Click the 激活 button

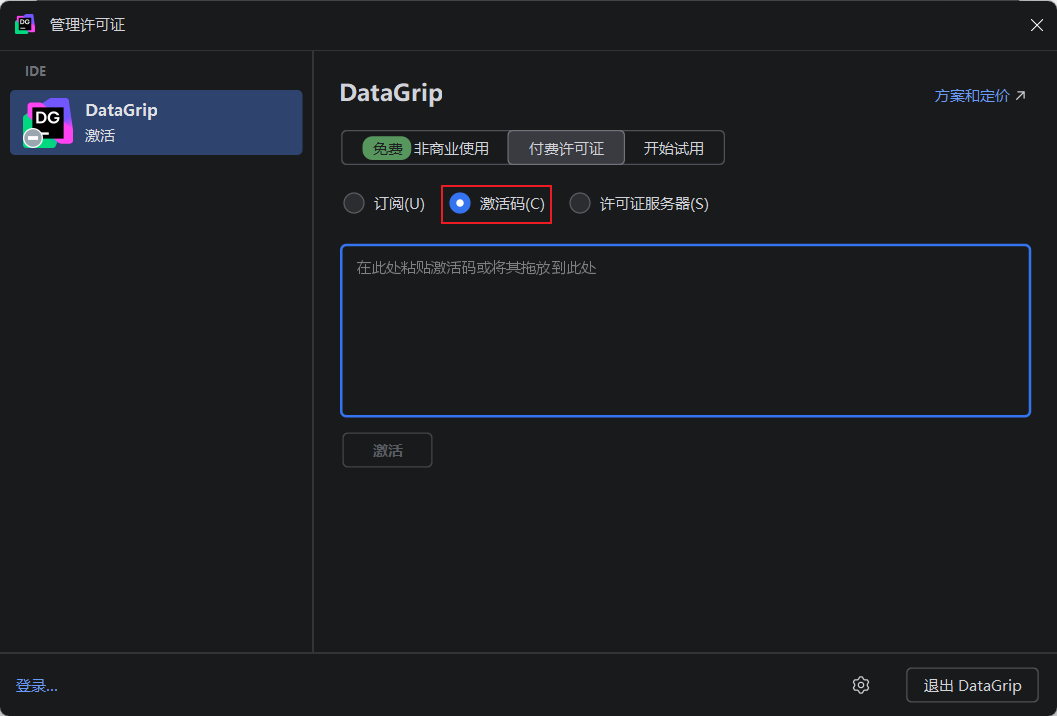[x=388, y=450]
